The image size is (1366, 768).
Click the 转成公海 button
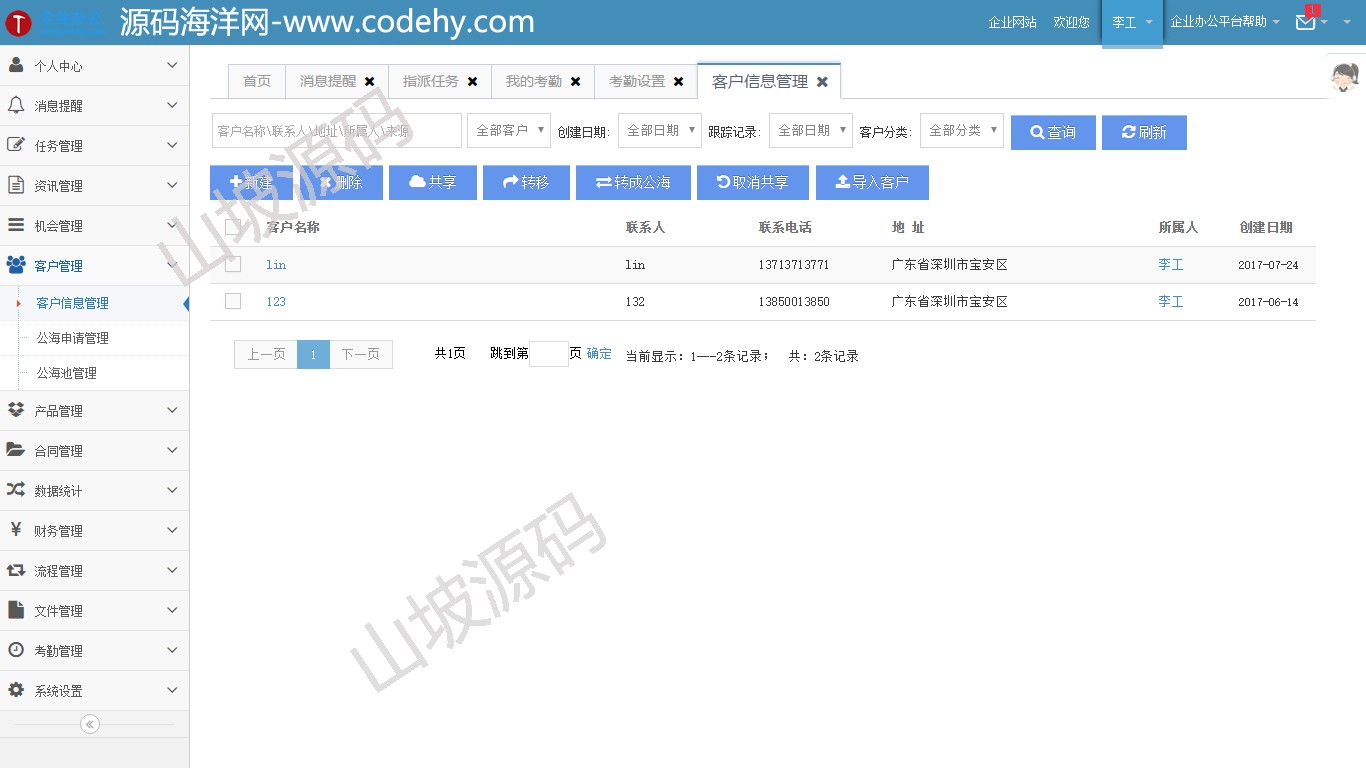tap(633, 183)
